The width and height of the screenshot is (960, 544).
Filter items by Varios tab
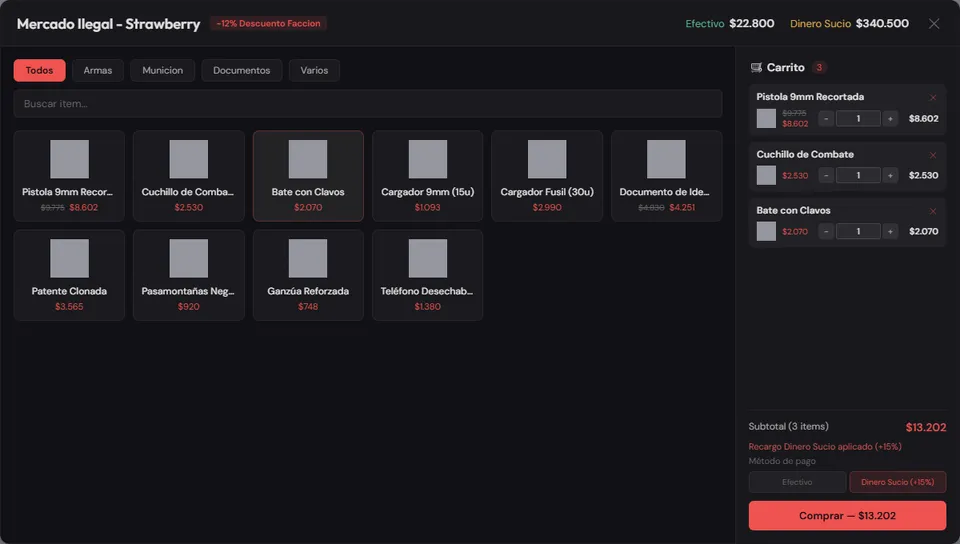pos(314,70)
